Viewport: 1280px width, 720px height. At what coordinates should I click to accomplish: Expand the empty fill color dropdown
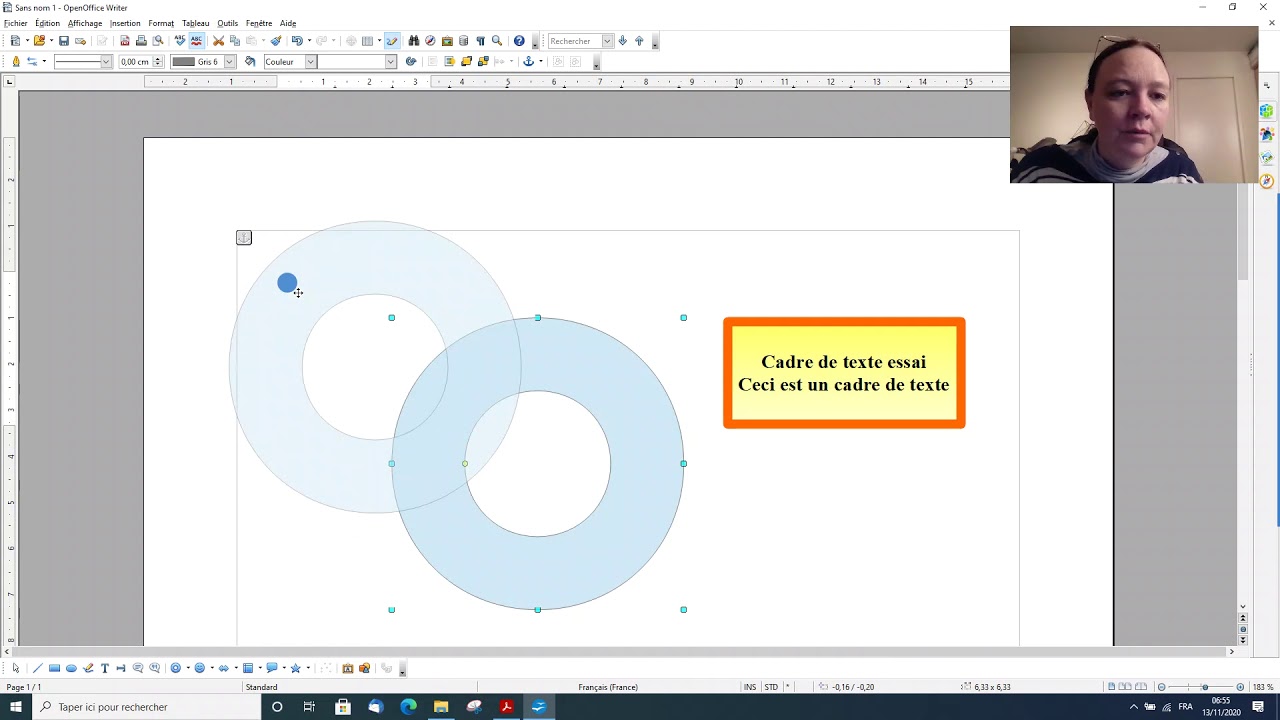[391, 61]
